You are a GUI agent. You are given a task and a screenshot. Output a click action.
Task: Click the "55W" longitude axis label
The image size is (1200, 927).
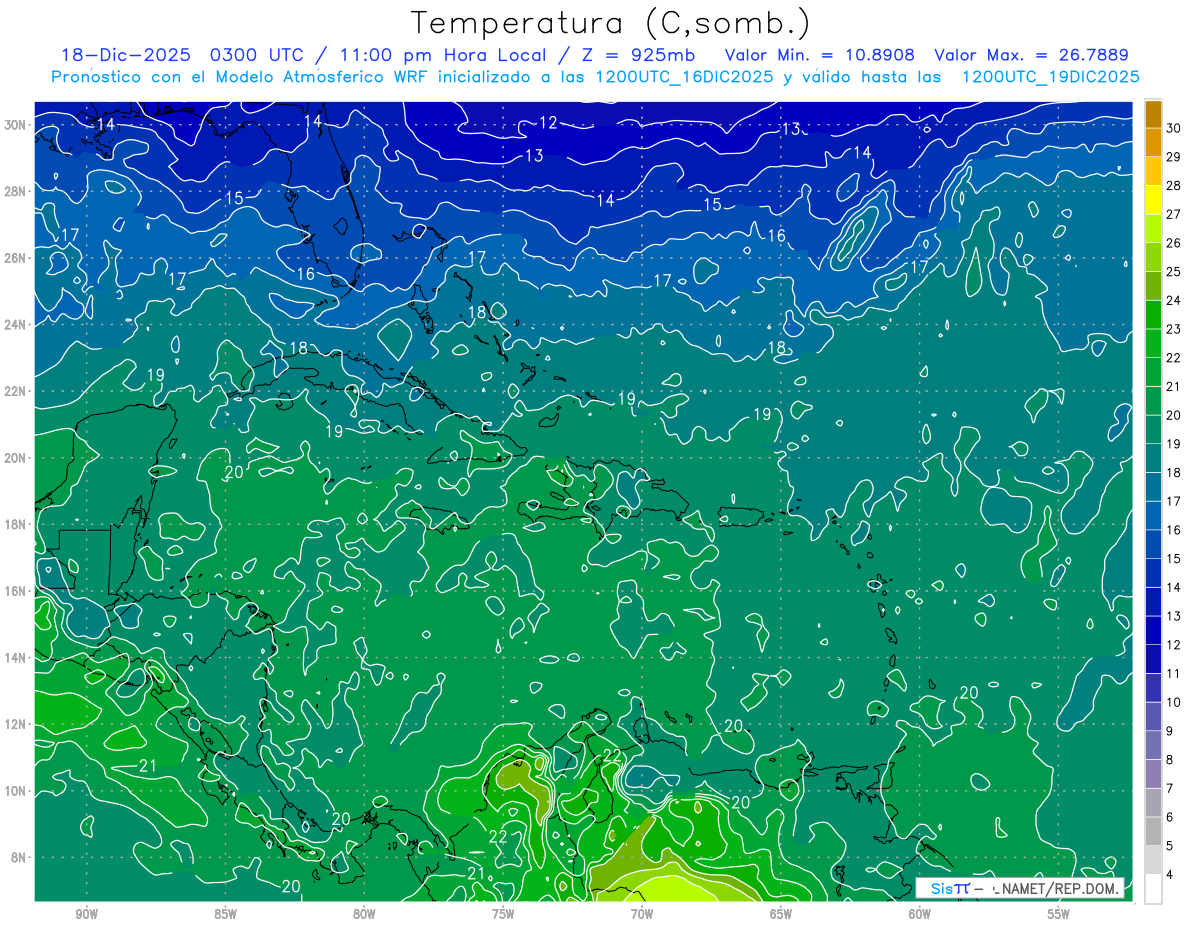(x=1059, y=914)
